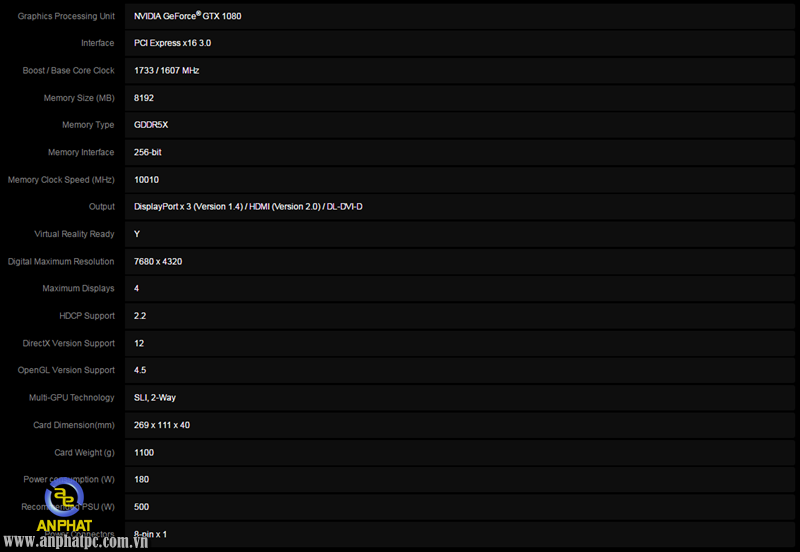Click the SLI, 2-Way value

[155, 397]
